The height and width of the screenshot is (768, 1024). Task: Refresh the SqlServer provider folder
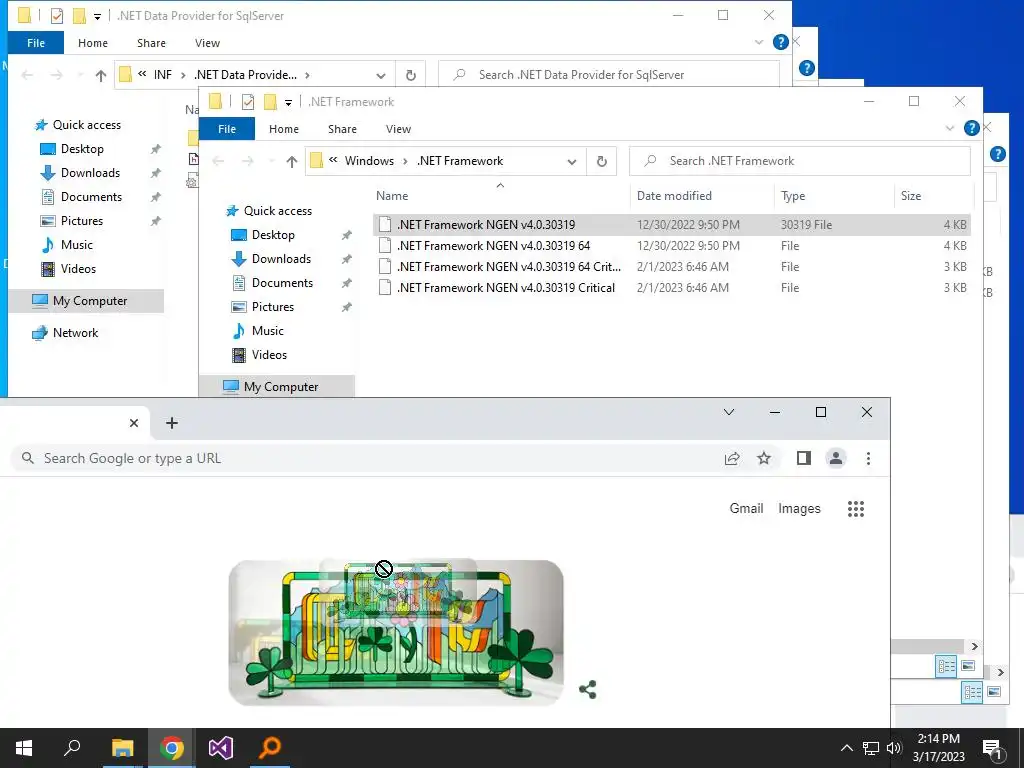pyautogui.click(x=411, y=75)
